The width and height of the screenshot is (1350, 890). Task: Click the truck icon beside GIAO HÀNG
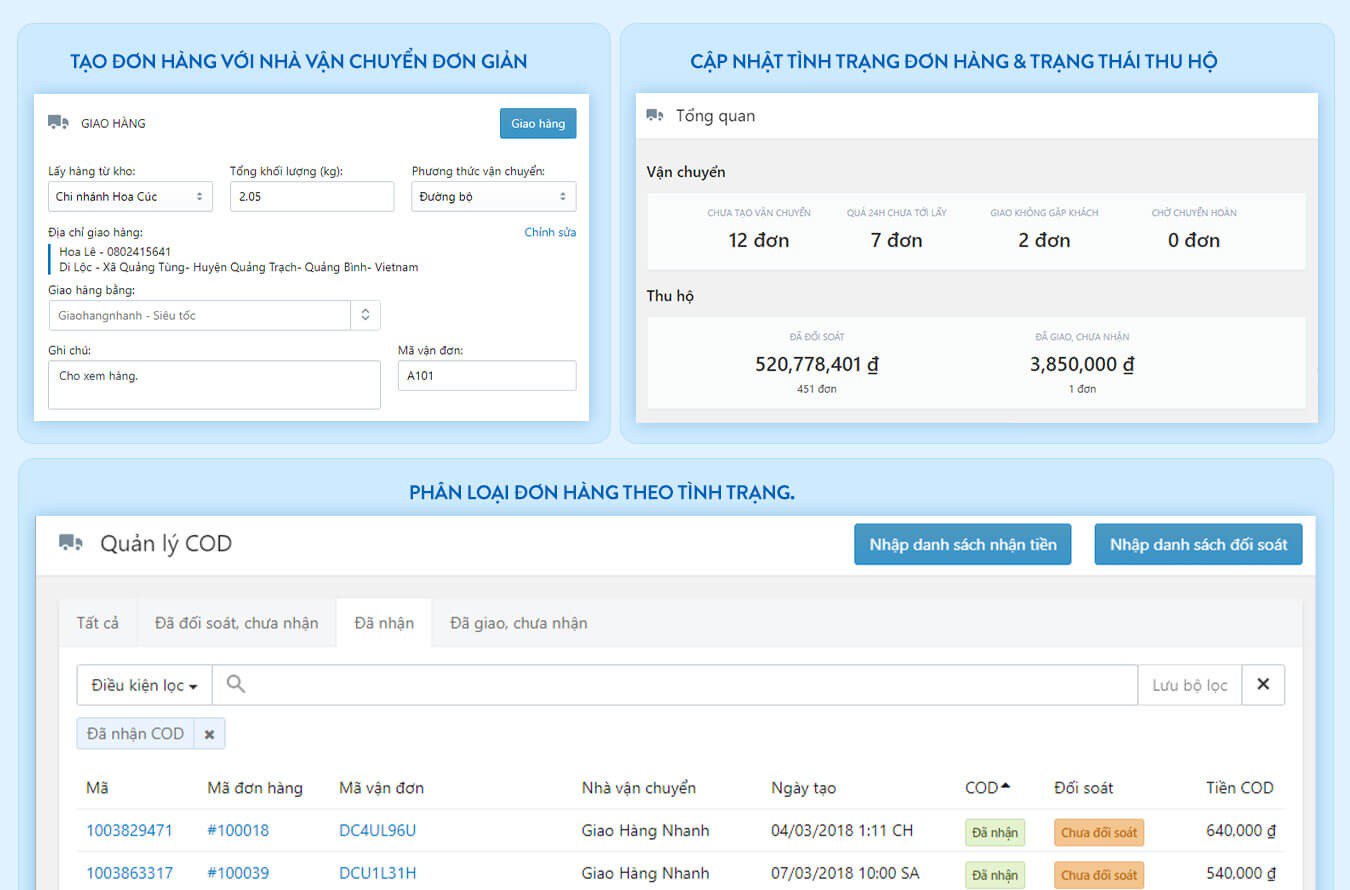58,123
